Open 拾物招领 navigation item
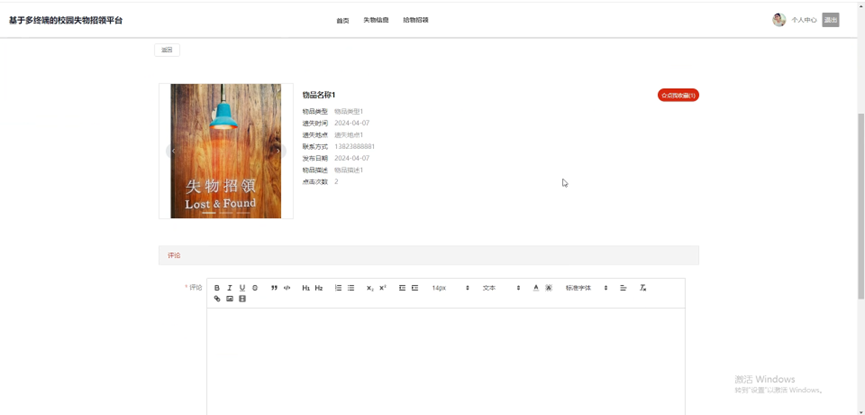865x415 pixels. click(416, 20)
